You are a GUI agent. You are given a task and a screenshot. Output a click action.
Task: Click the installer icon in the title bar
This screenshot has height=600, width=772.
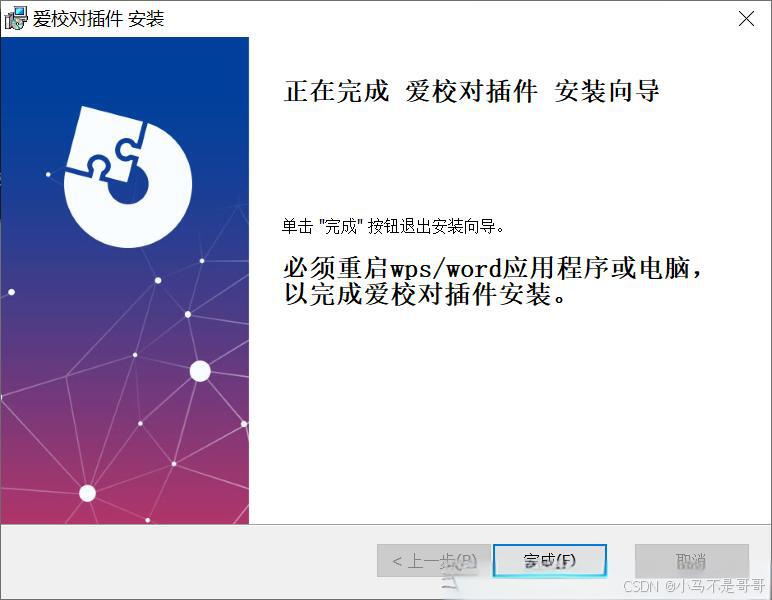[16, 18]
